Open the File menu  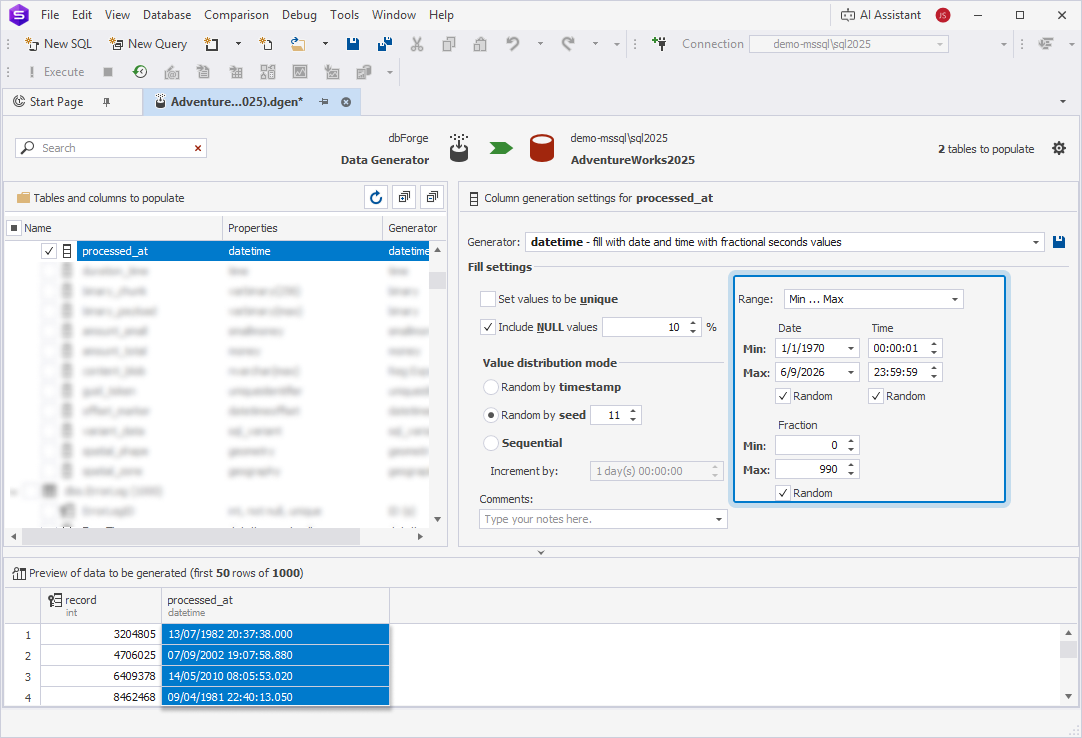[x=50, y=14]
